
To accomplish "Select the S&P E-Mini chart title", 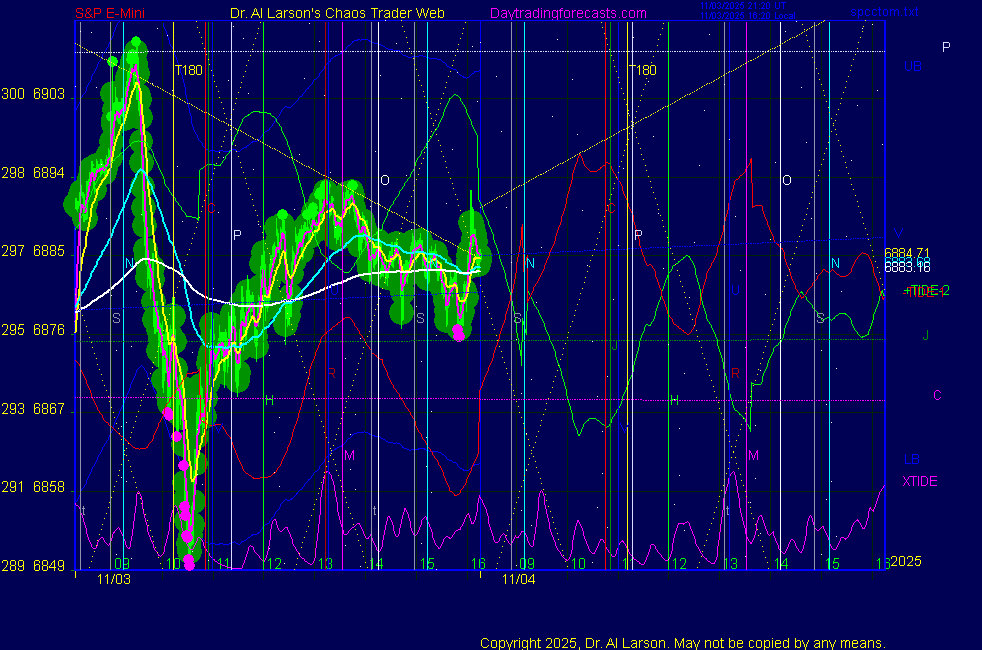I will tap(117, 13).
